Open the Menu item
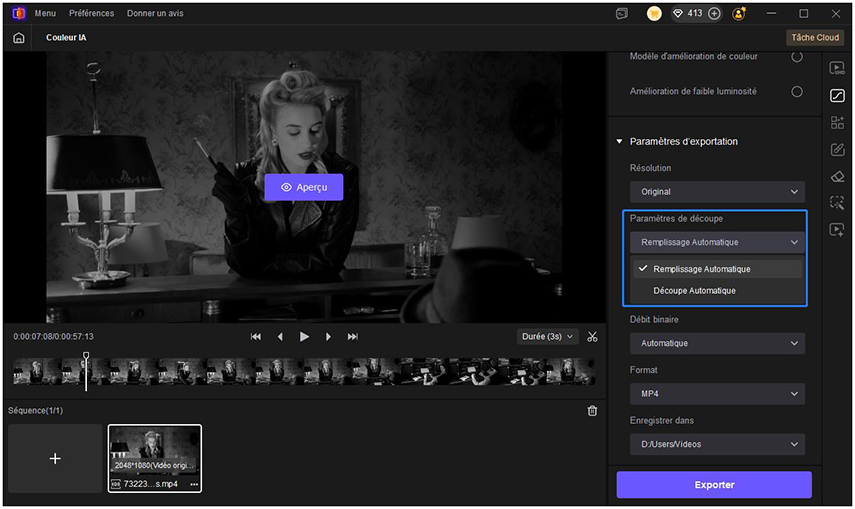 pos(45,13)
